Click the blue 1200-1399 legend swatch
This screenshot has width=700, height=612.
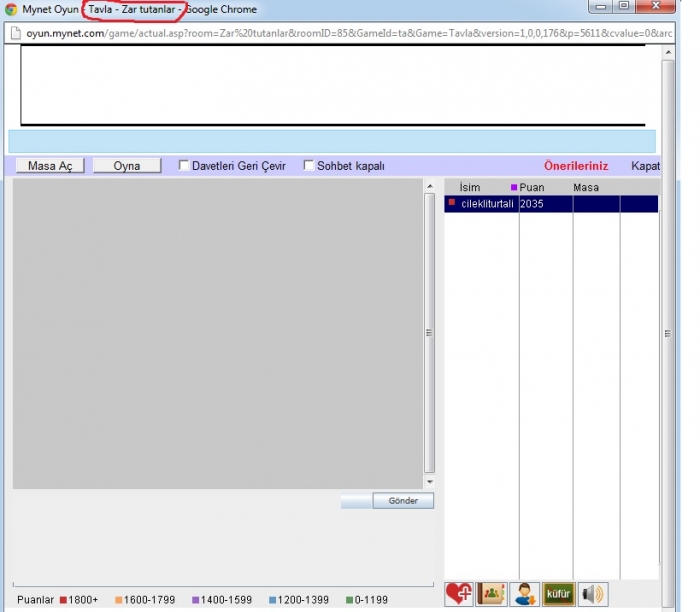tap(272, 600)
